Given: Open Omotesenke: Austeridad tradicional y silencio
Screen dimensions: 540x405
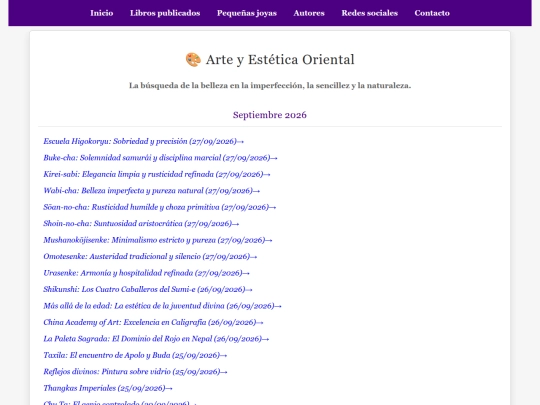Looking at the screenshot, I should [x=150, y=257].
